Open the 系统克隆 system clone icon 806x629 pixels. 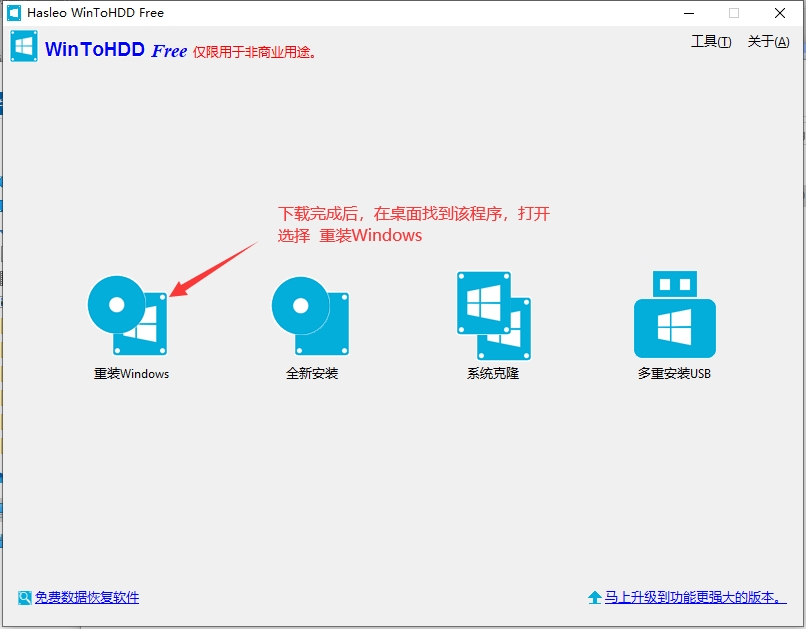(493, 315)
